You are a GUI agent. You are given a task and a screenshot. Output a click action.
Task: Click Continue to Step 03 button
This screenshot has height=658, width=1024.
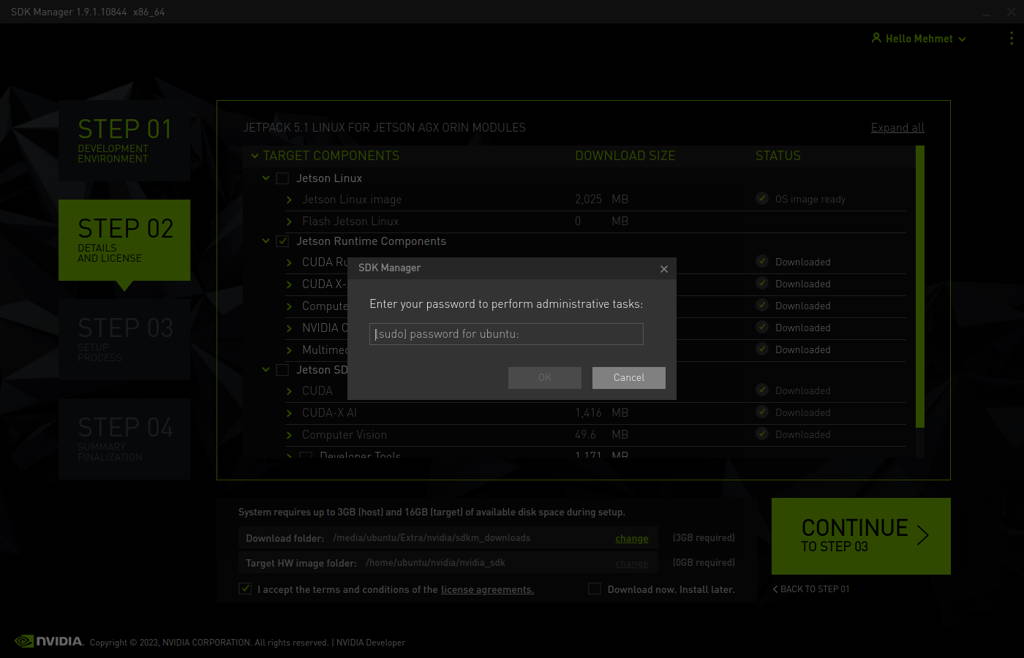[861, 536]
